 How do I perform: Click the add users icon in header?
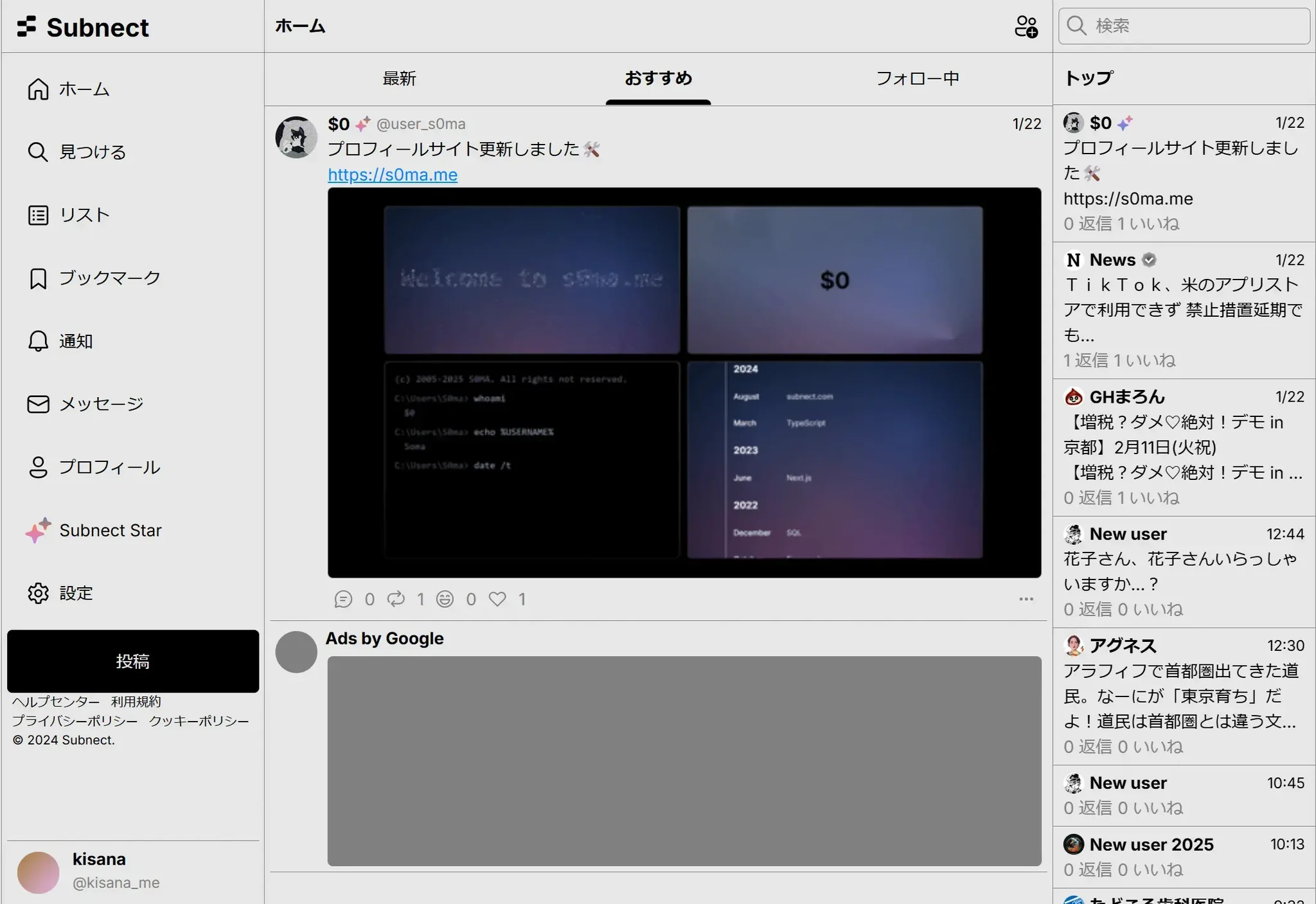pyautogui.click(x=1026, y=26)
